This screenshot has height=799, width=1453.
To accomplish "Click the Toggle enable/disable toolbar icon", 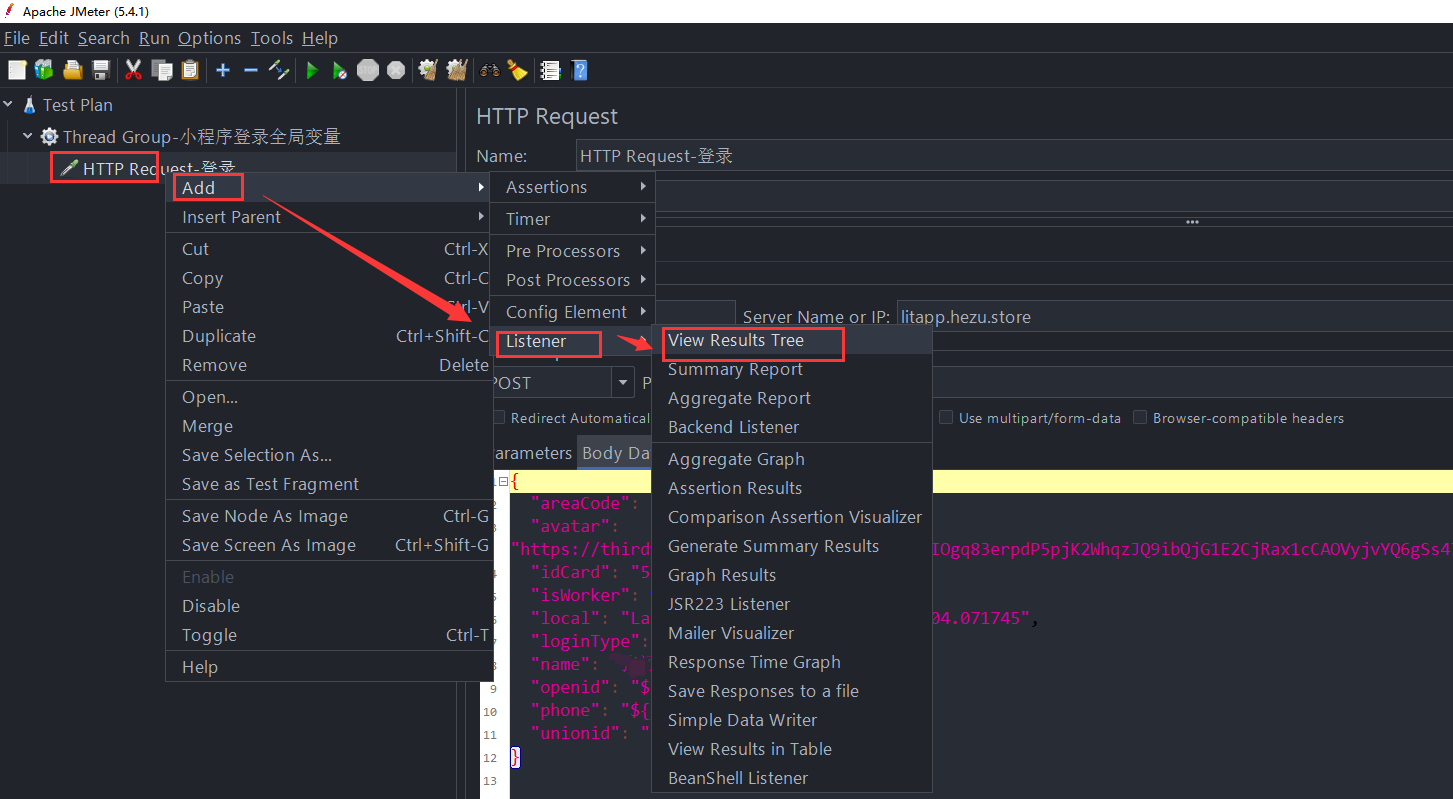I will [x=280, y=70].
